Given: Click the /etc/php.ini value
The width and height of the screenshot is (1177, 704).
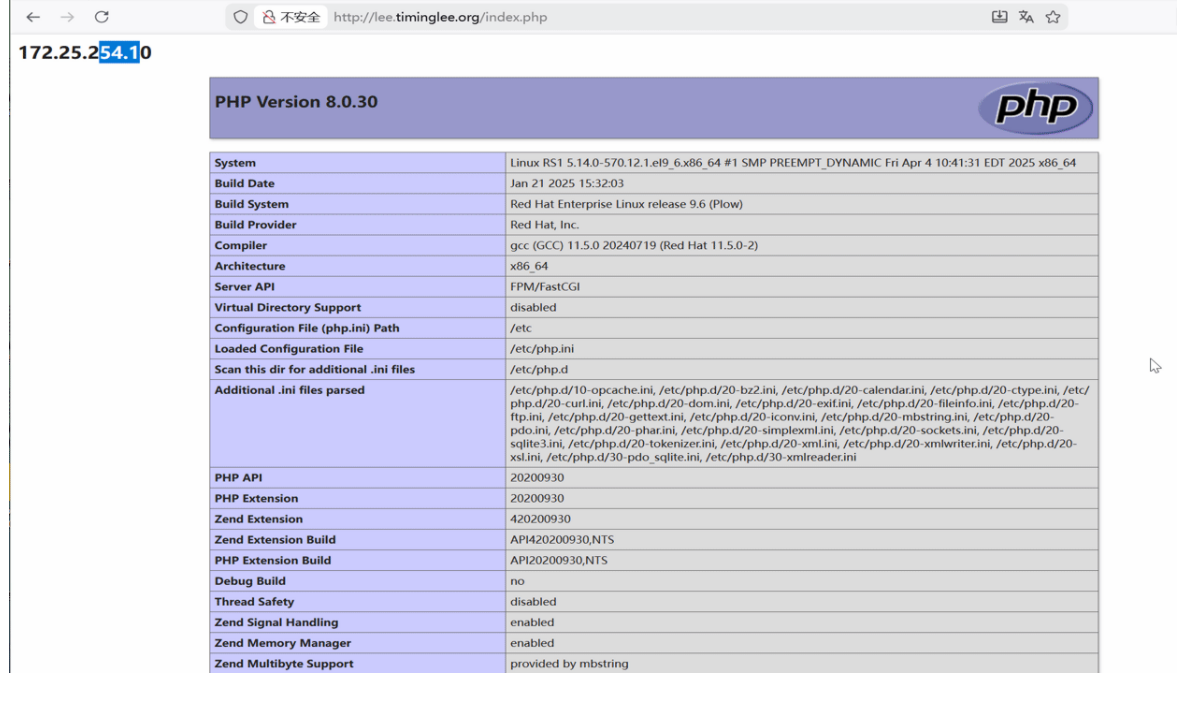Looking at the screenshot, I should (542, 348).
